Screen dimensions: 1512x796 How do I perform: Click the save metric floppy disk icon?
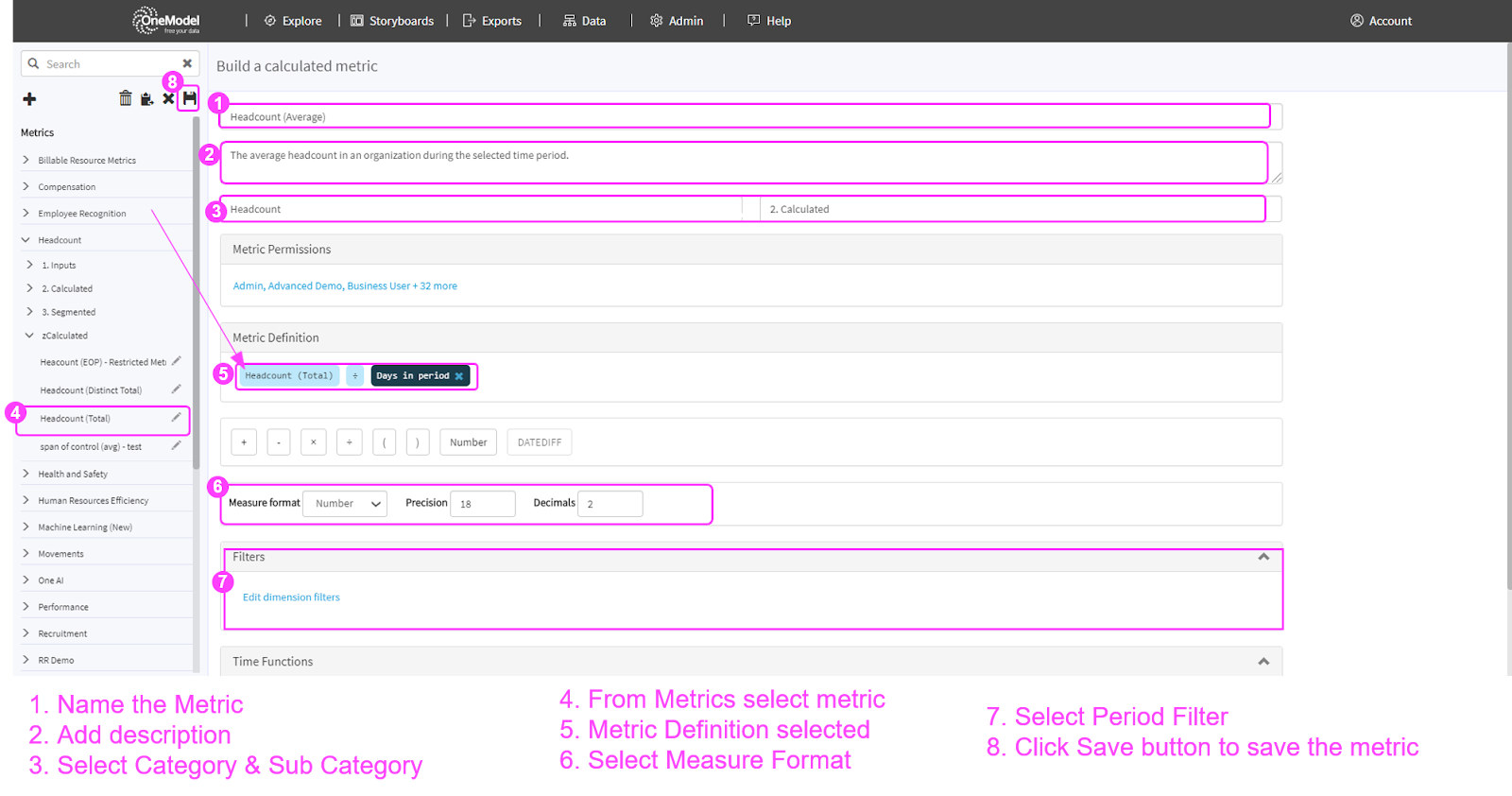[190, 98]
